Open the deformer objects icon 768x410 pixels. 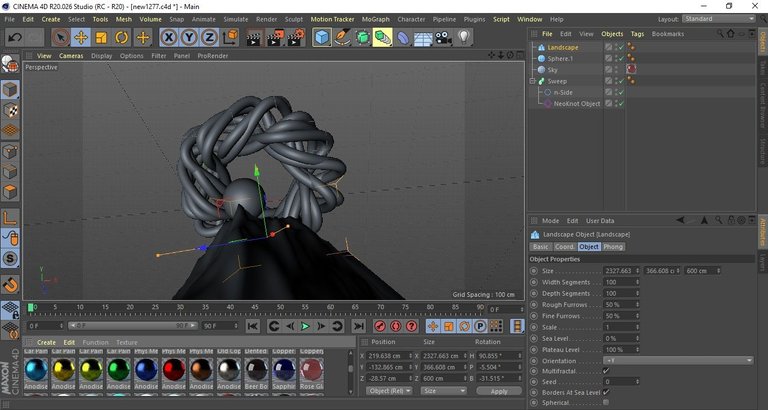[403, 37]
